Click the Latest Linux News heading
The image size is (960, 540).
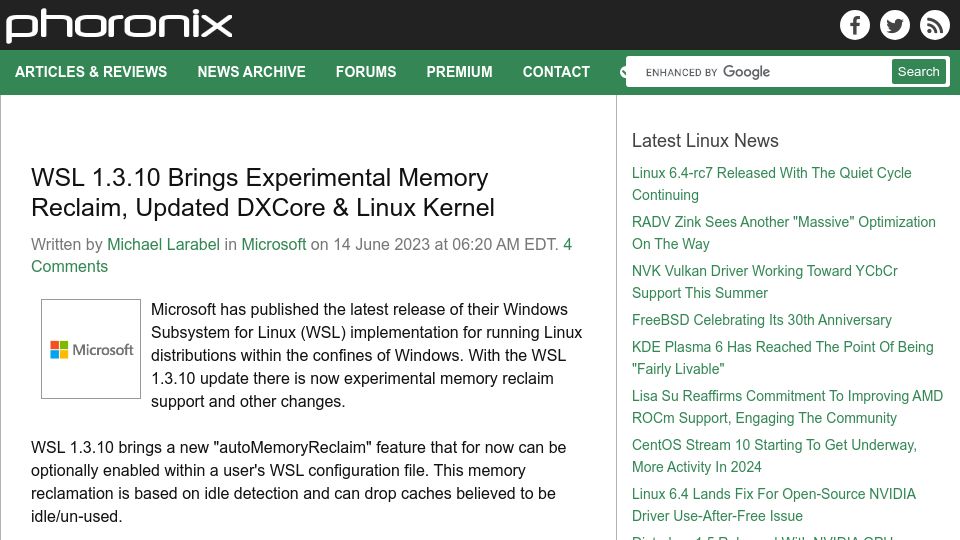click(705, 140)
